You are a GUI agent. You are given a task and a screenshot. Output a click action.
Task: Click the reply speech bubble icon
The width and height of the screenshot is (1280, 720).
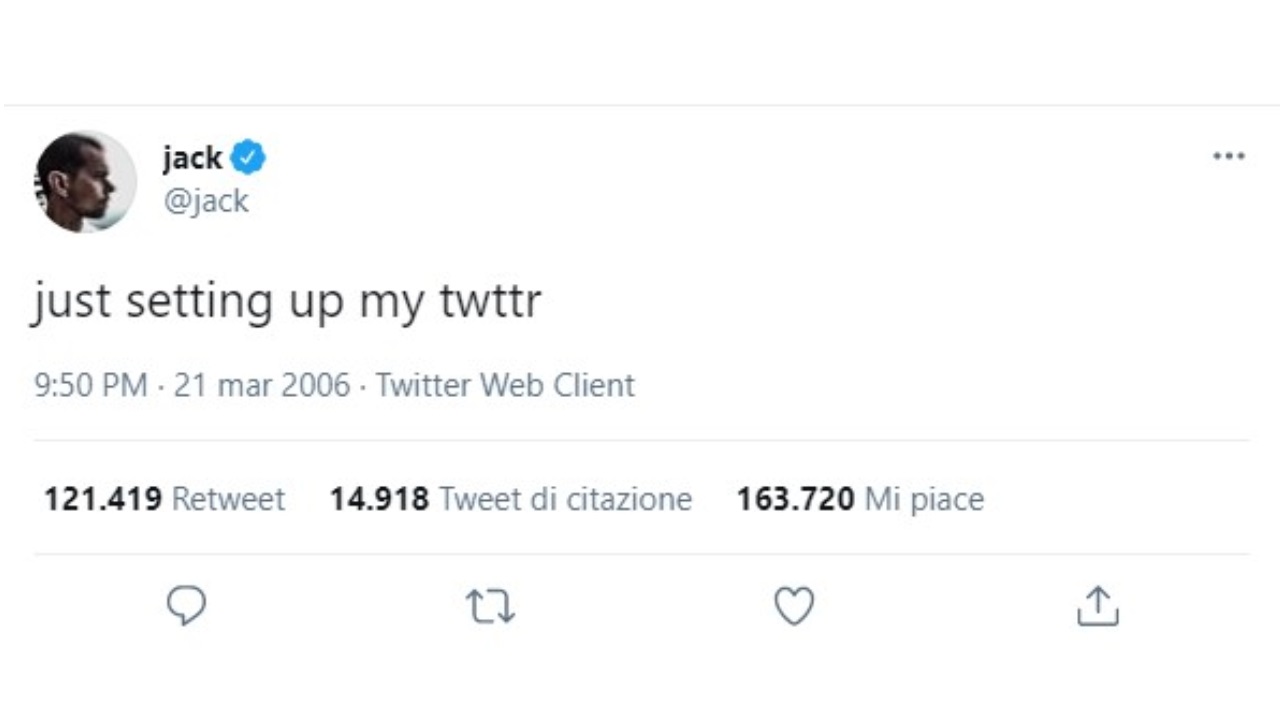pyautogui.click(x=186, y=606)
